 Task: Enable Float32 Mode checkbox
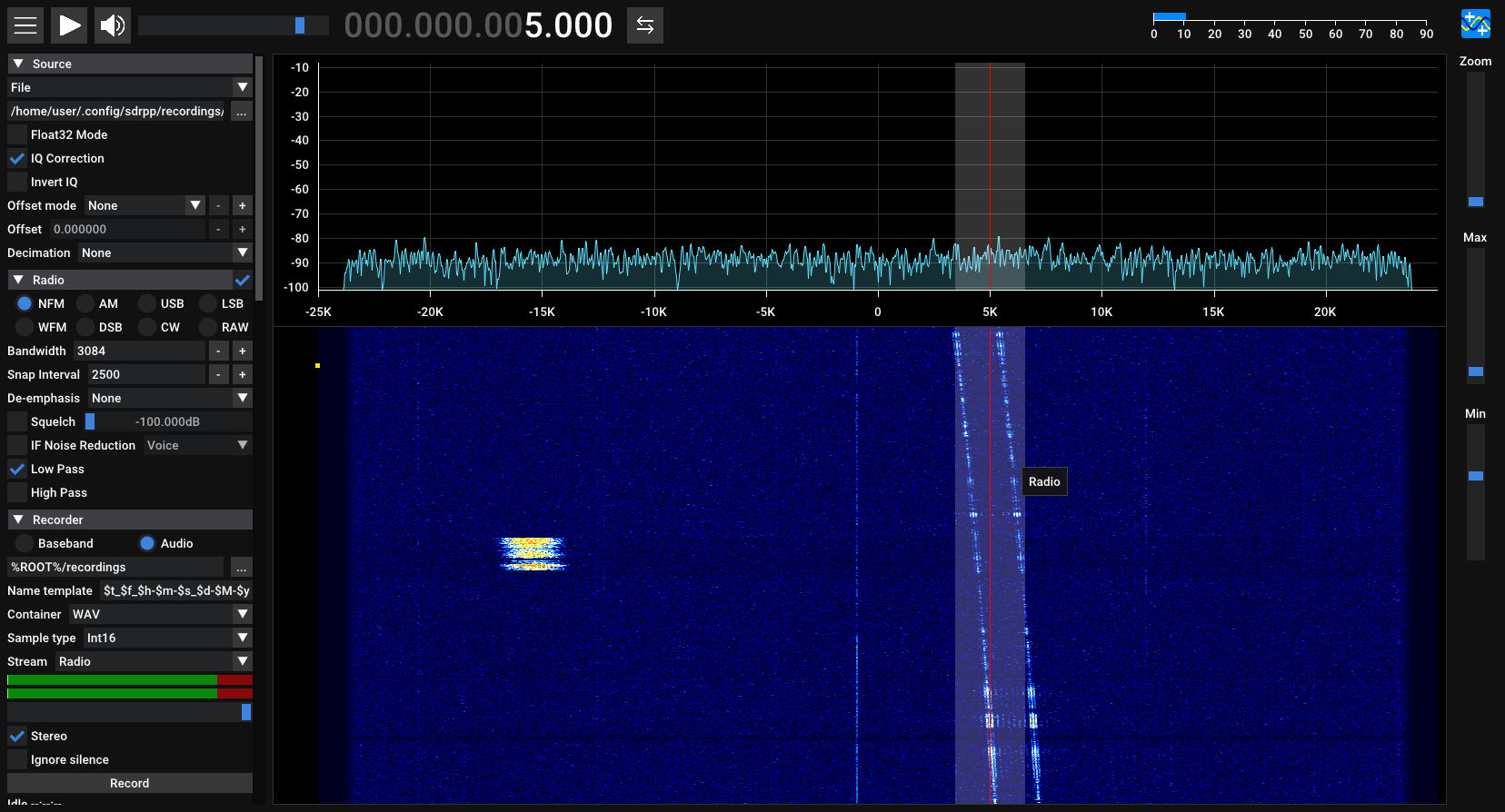click(17, 135)
